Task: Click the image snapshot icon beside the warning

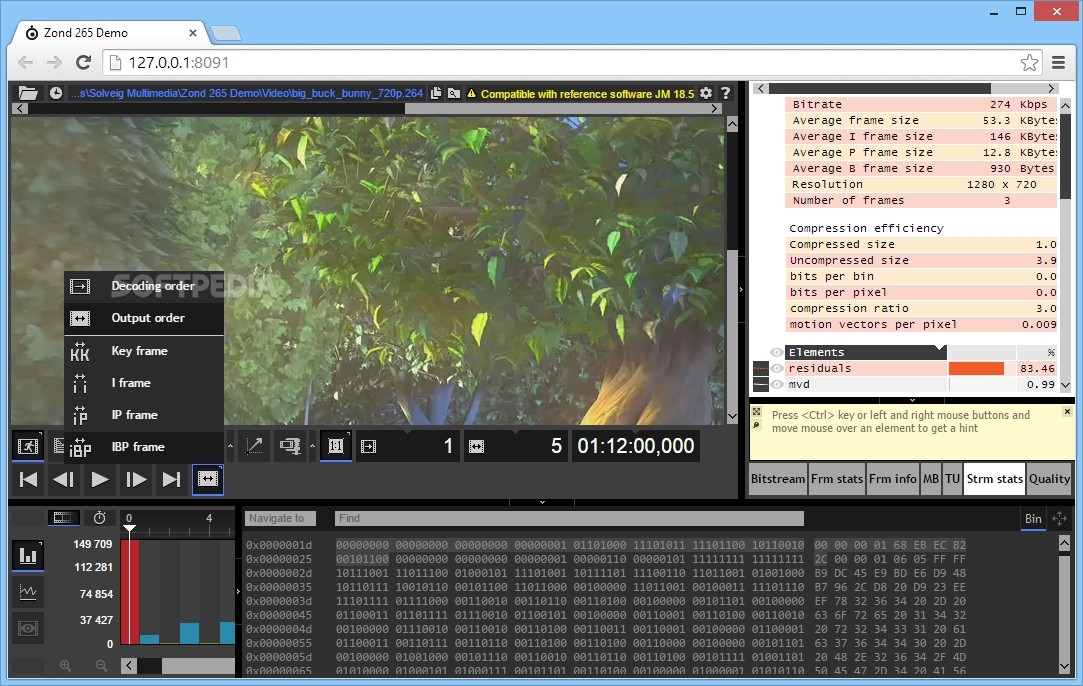Action: 454,93
